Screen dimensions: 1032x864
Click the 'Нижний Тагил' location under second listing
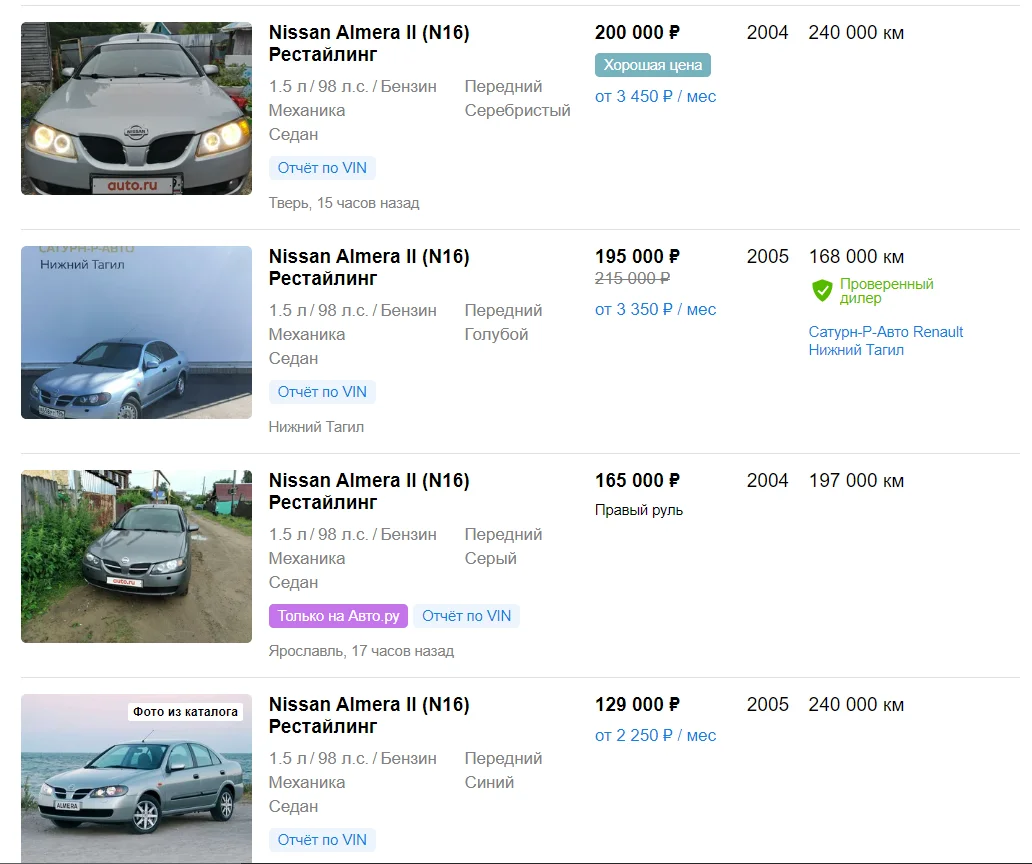pos(316,427)
